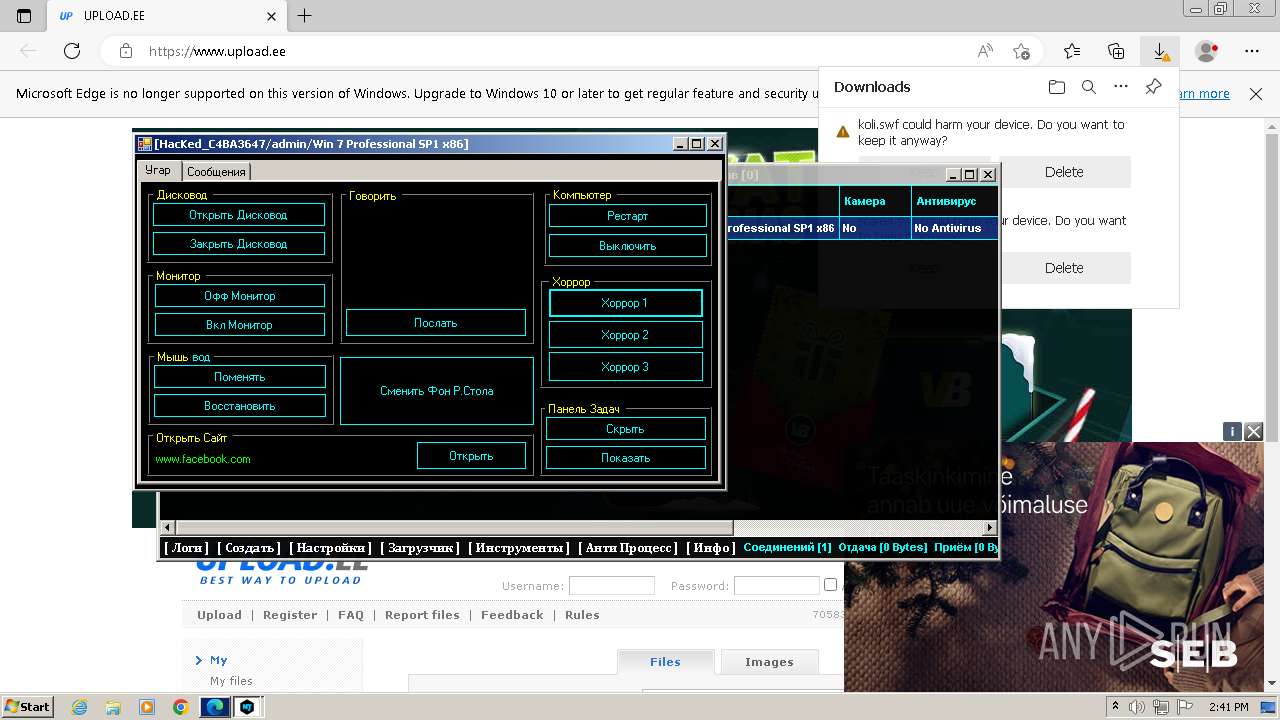Screen dimensions: 1280x720
Task: Click Показать under Панель Задач
Action: click(626, 458)
